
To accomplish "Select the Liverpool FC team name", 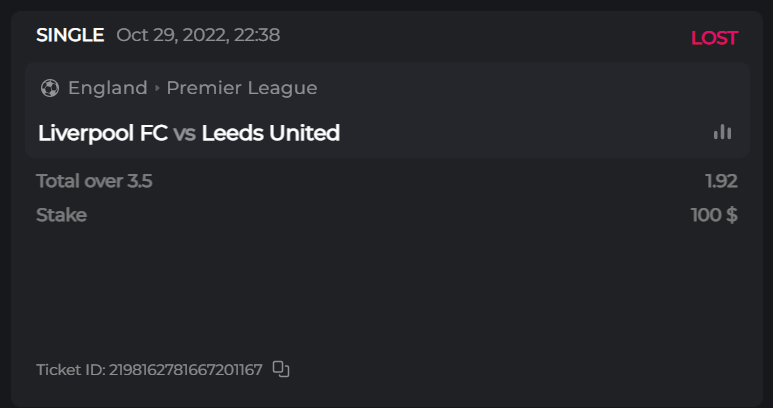I will coord(102,133).
